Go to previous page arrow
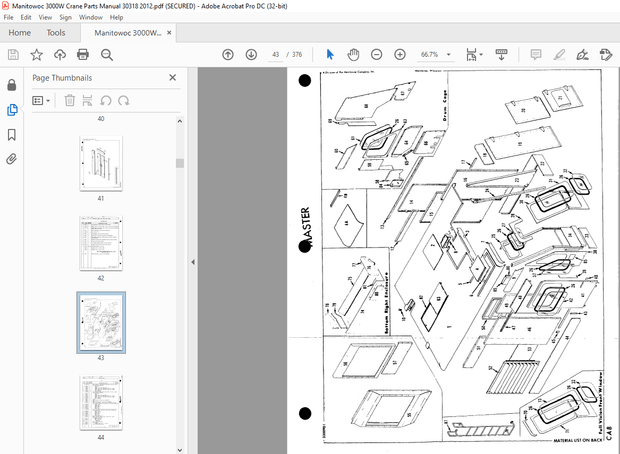620x454 pixels. point(228,54)
